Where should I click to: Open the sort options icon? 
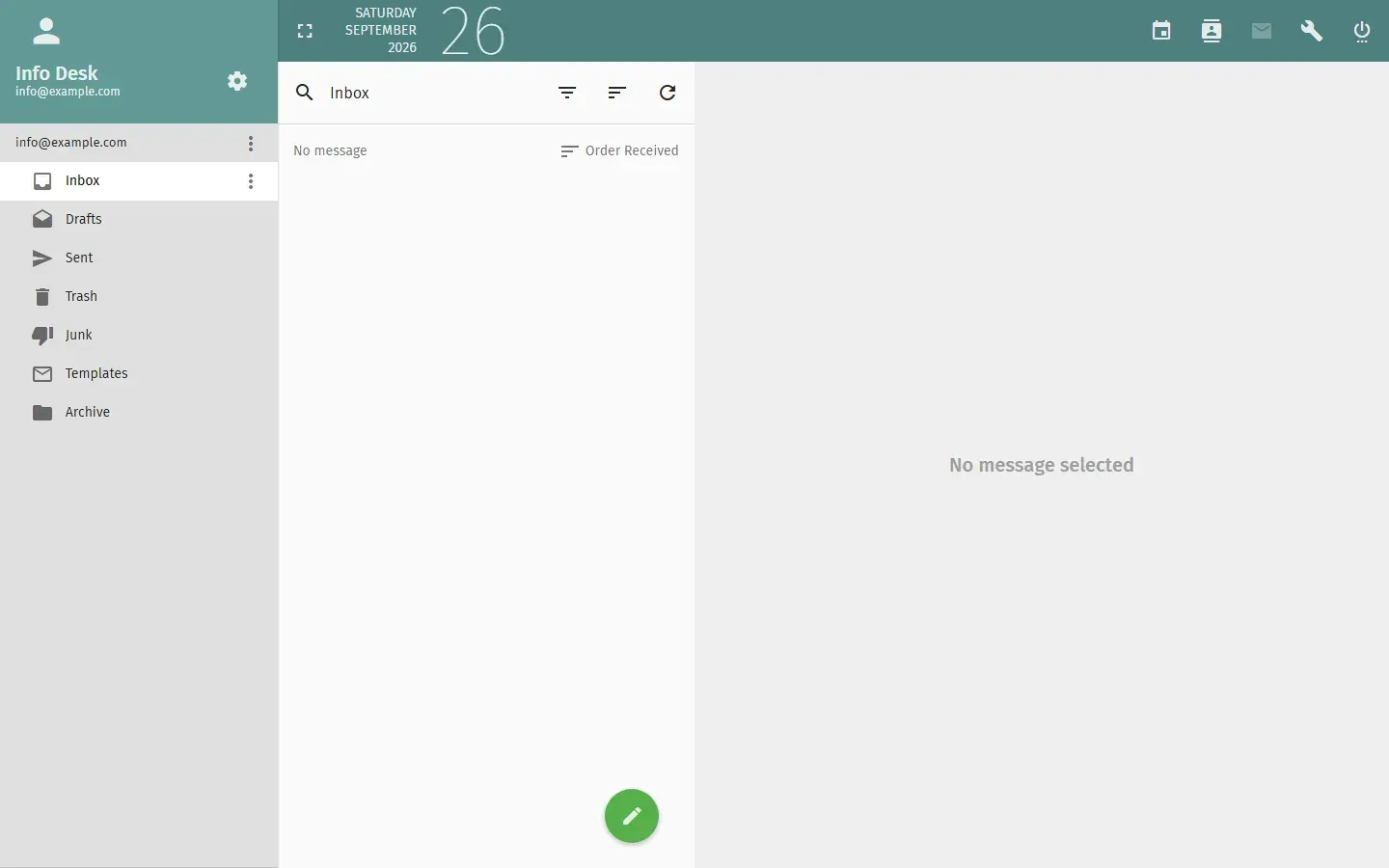click(x=618, y=93)
